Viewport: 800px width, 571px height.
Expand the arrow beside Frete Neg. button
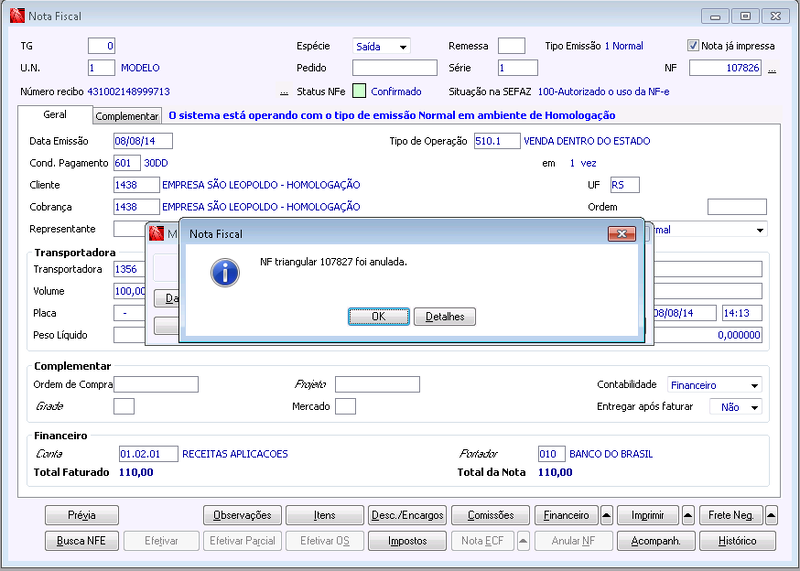click(771, 515)
